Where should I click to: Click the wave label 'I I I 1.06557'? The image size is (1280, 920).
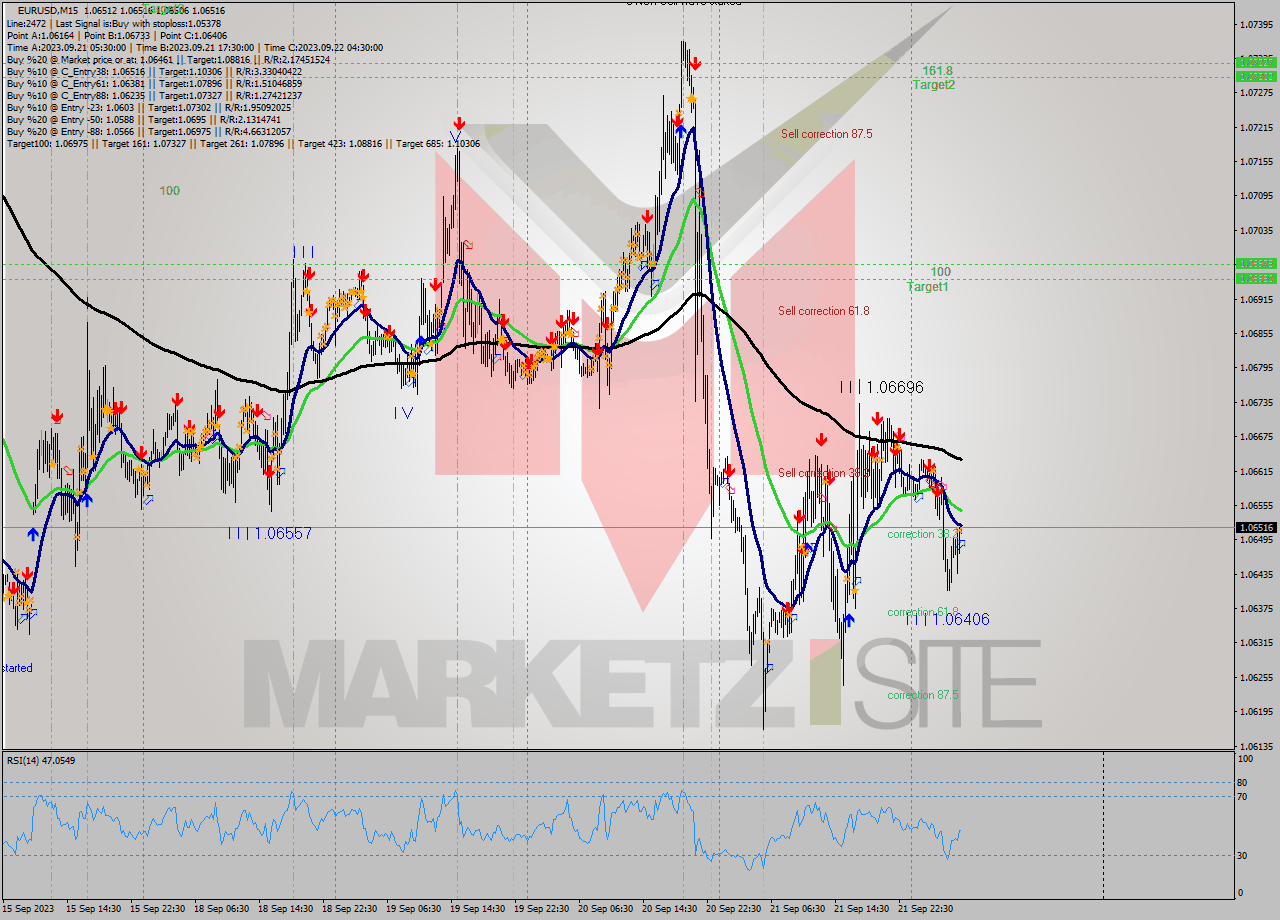269,534
